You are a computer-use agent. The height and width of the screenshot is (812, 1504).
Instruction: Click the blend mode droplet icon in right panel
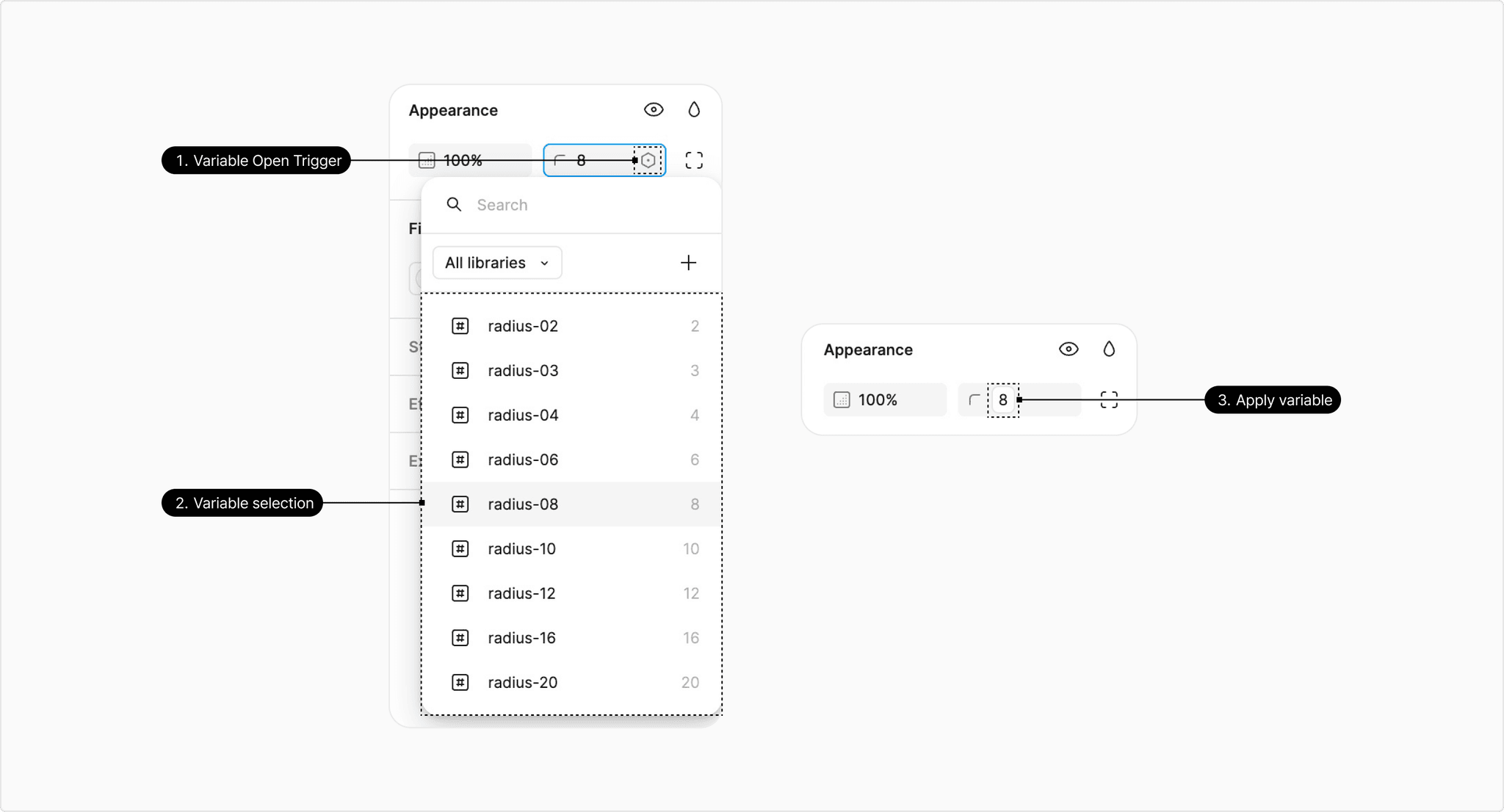(1109, 349)
